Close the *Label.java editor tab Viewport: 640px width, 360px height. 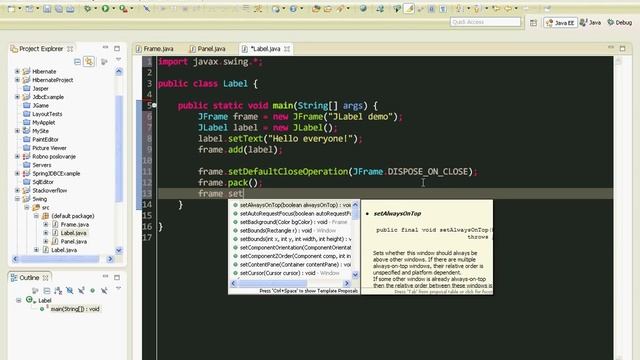(x=287, y=49)
